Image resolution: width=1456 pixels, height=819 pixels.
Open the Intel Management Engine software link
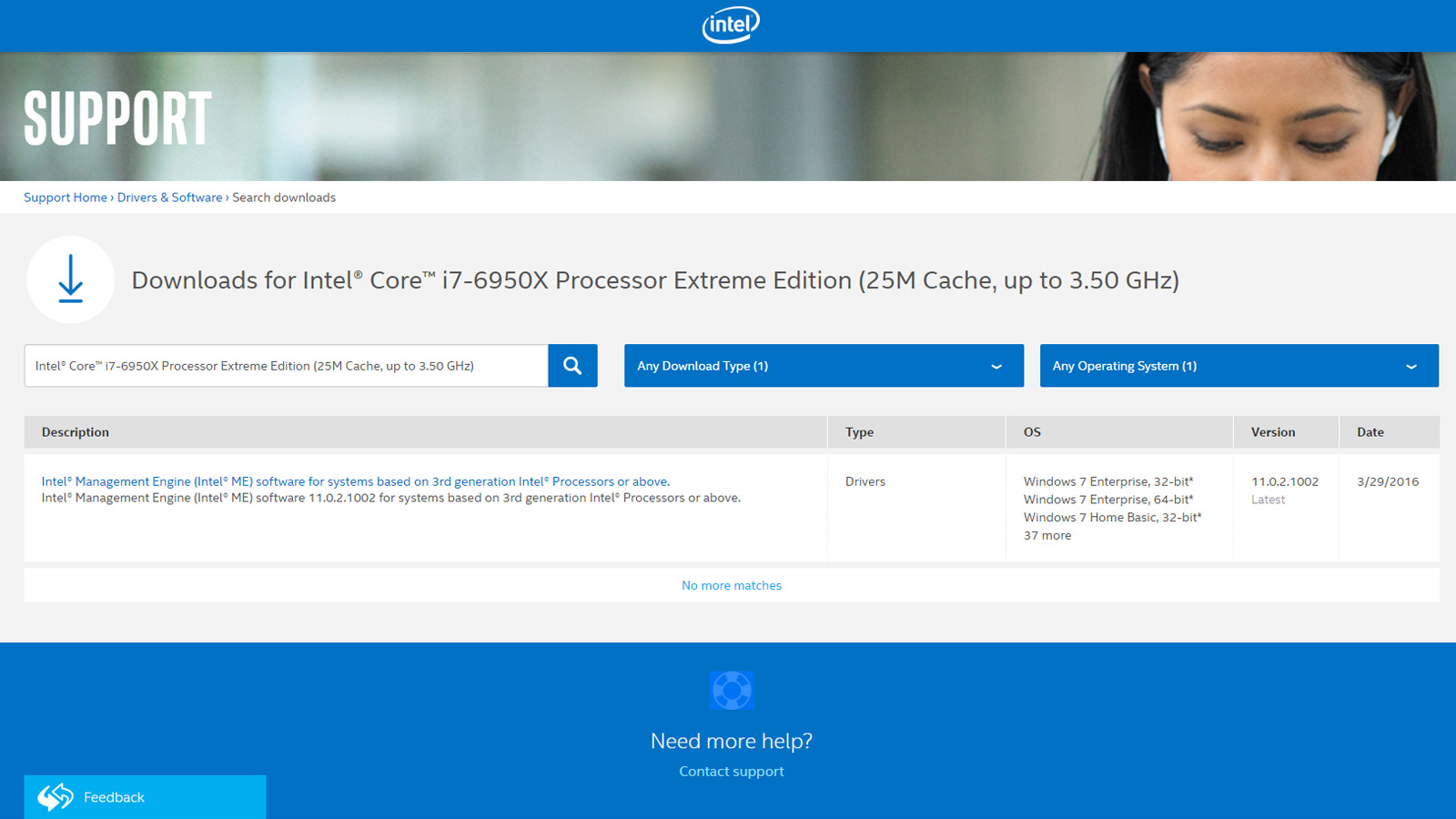pos(356,481)
